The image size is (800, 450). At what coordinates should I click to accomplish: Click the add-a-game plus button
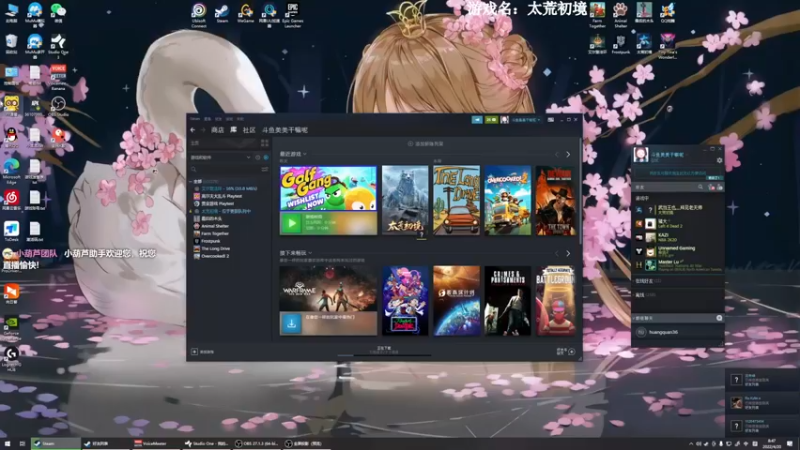pos(194,352)
